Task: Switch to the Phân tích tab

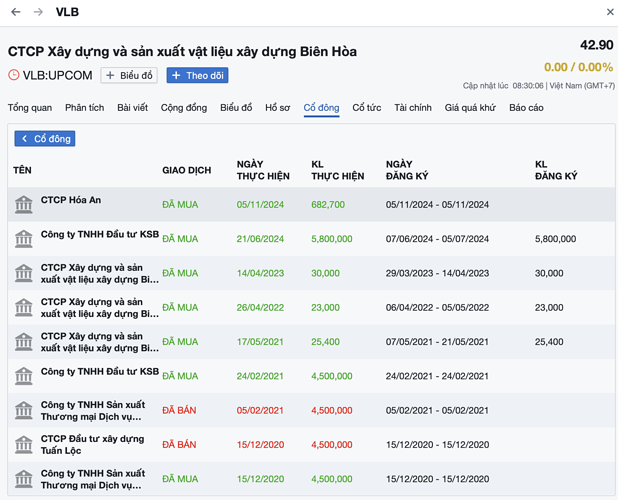Action: pyautogui.click(x=84, y=107)
